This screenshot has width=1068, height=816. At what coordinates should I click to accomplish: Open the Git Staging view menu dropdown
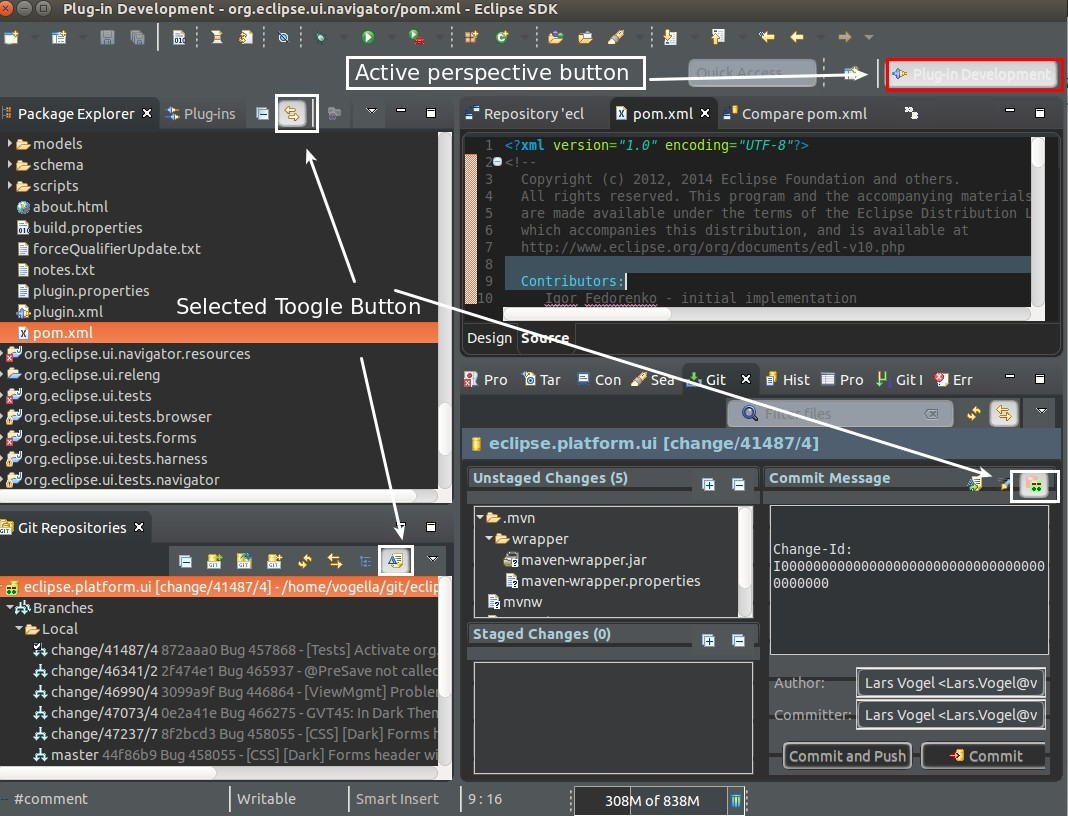[x=1042, y=412]
